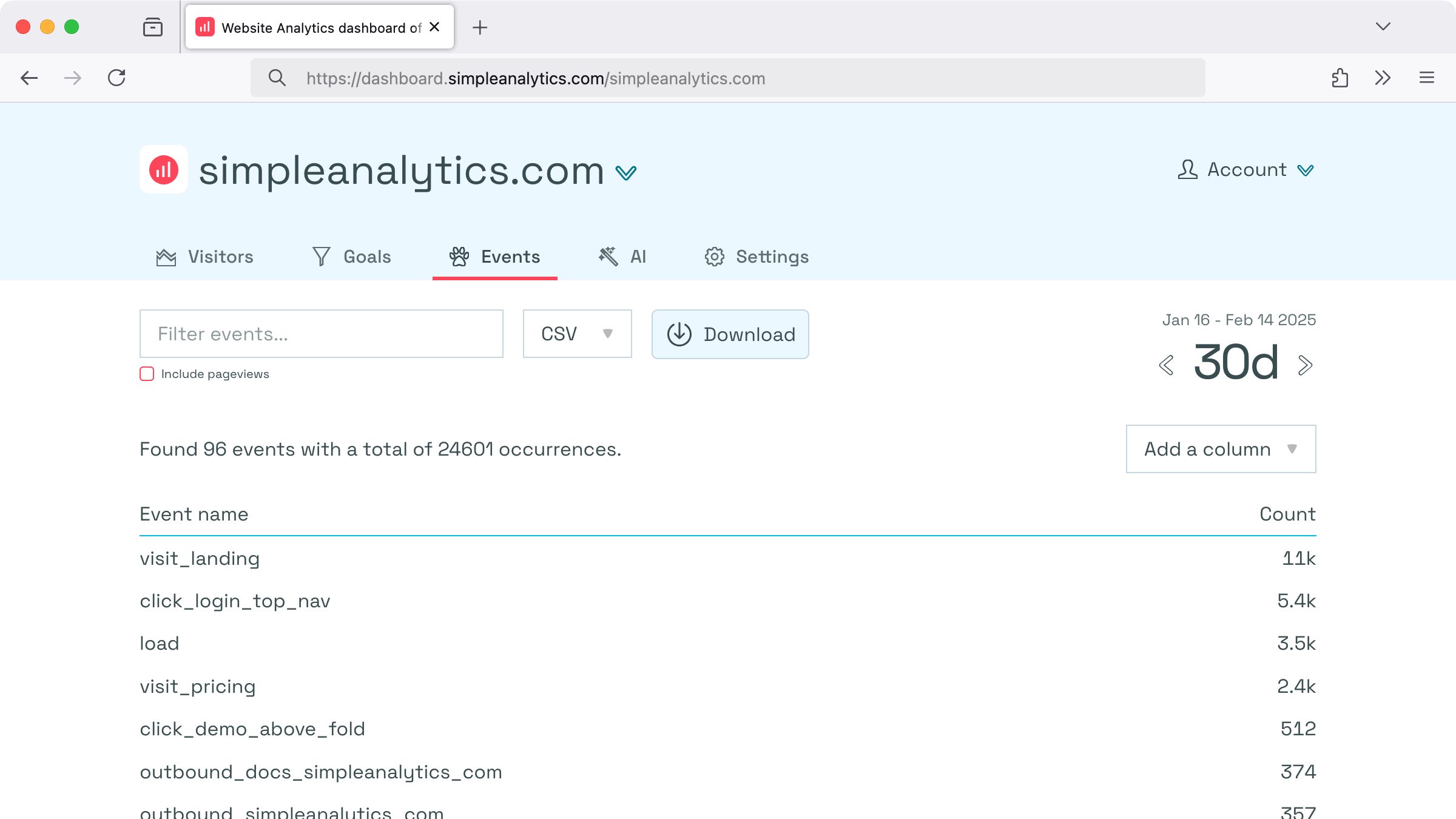Open the site switcher chevron next to simpleanalytics.com
Image resolution: width=1456 pixels, height=819 pixels.
click(x=626, y=173)
